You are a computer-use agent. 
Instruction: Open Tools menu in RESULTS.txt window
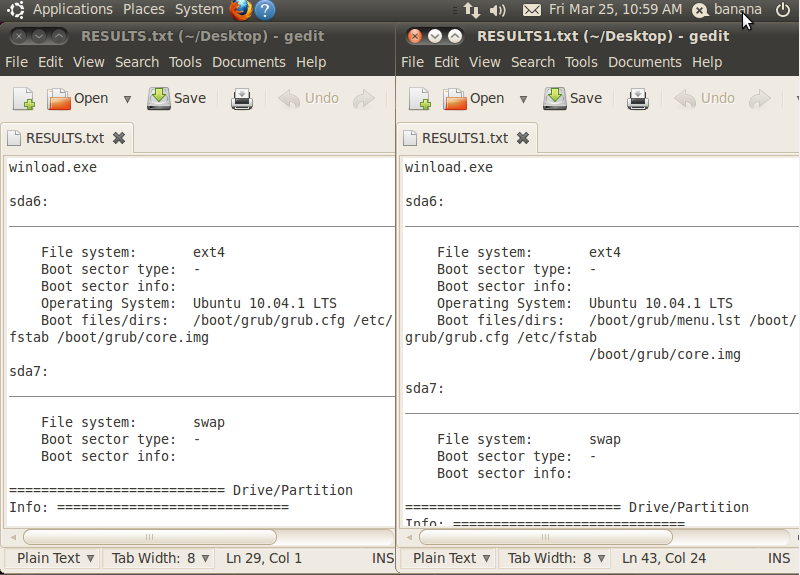click(185, 62)
